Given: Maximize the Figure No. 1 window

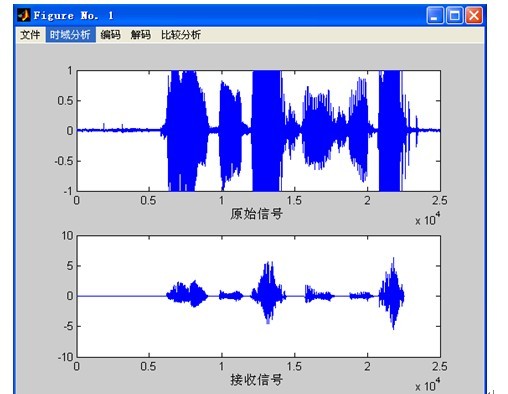Looking at the screenshot, I should (454, 15).
